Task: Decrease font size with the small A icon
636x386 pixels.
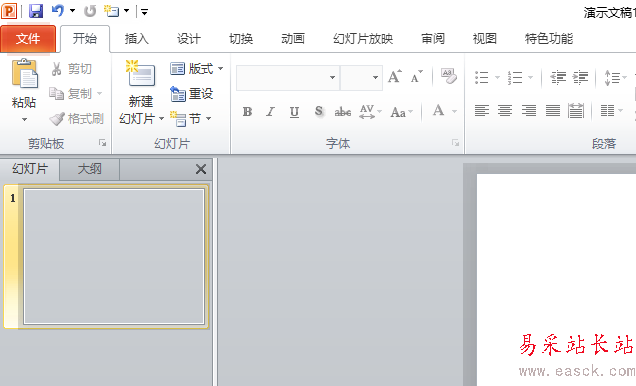Action: point(416,77)
